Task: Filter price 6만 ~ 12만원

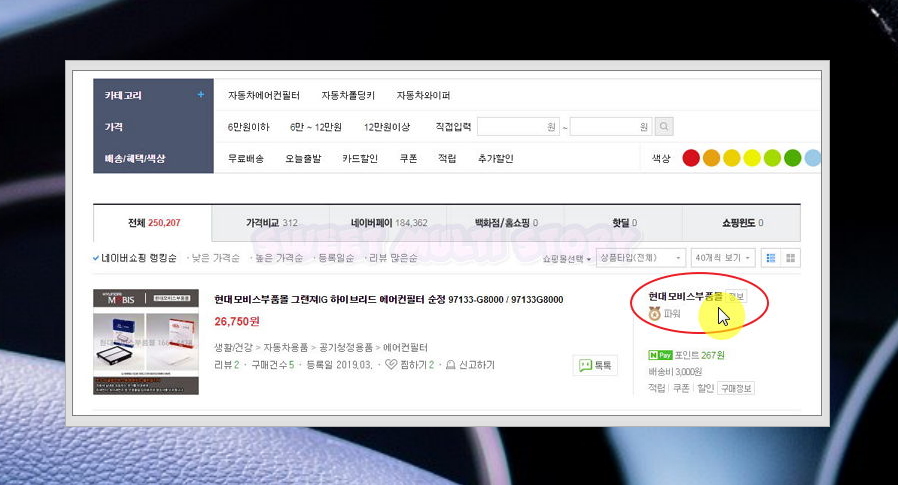Action: pos(316,127)
